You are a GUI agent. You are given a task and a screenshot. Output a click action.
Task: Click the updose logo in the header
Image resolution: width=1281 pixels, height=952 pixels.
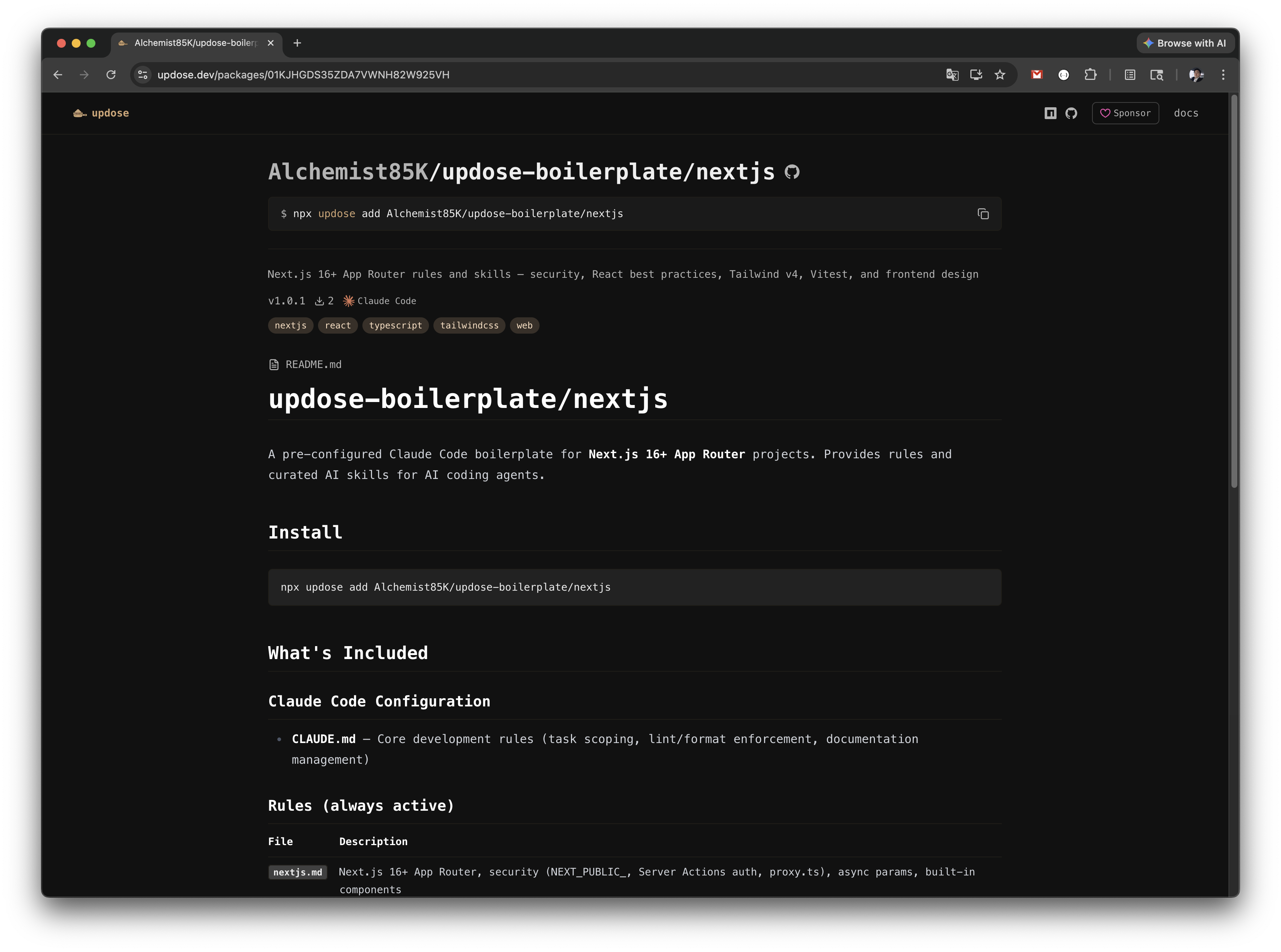pyautogui.click(x=101, y=113)
